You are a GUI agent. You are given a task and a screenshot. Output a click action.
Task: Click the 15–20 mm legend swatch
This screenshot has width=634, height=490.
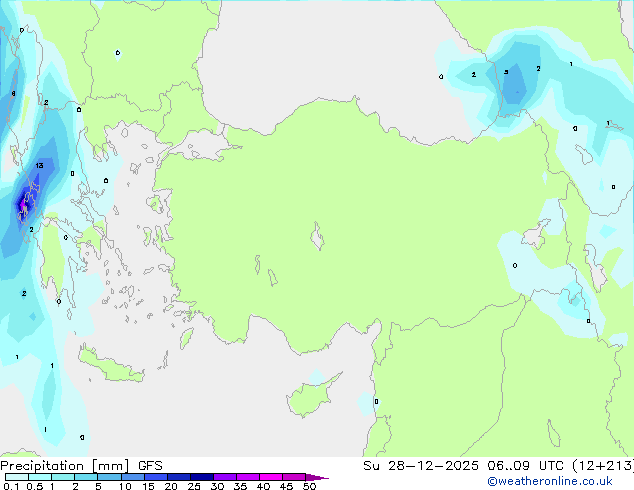click(x=155, y=477)
